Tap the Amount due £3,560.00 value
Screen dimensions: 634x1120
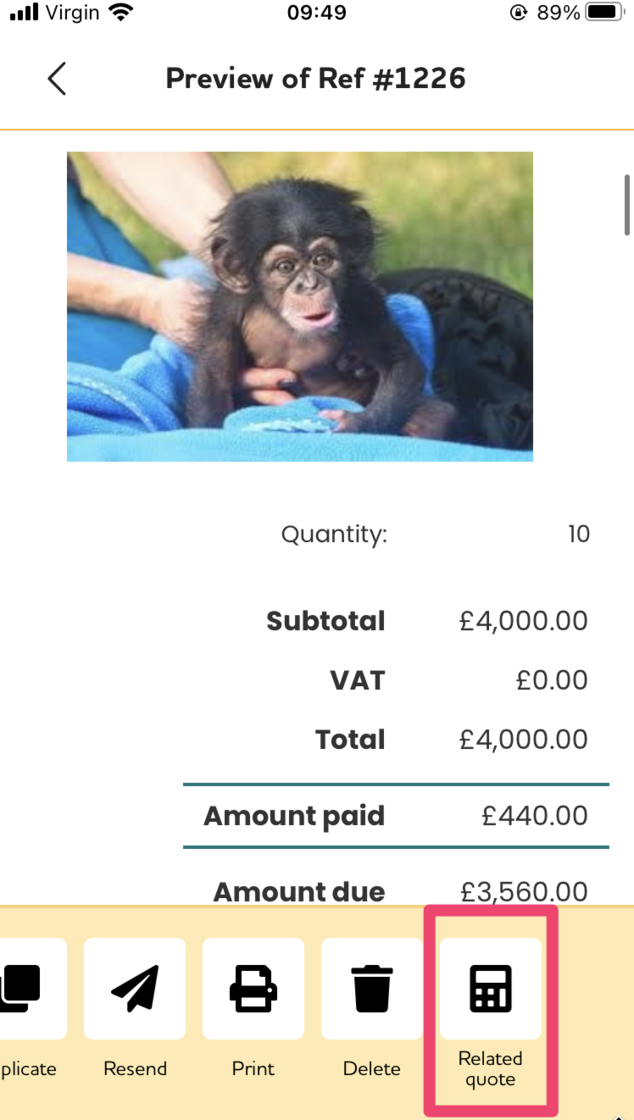[523, 891]
